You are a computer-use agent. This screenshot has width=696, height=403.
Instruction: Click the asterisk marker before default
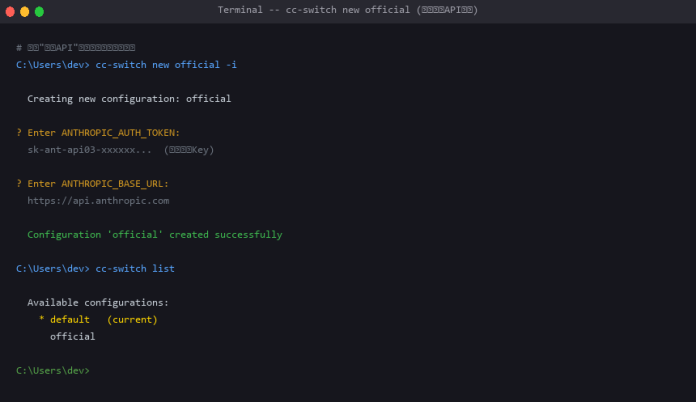[41, 321]
